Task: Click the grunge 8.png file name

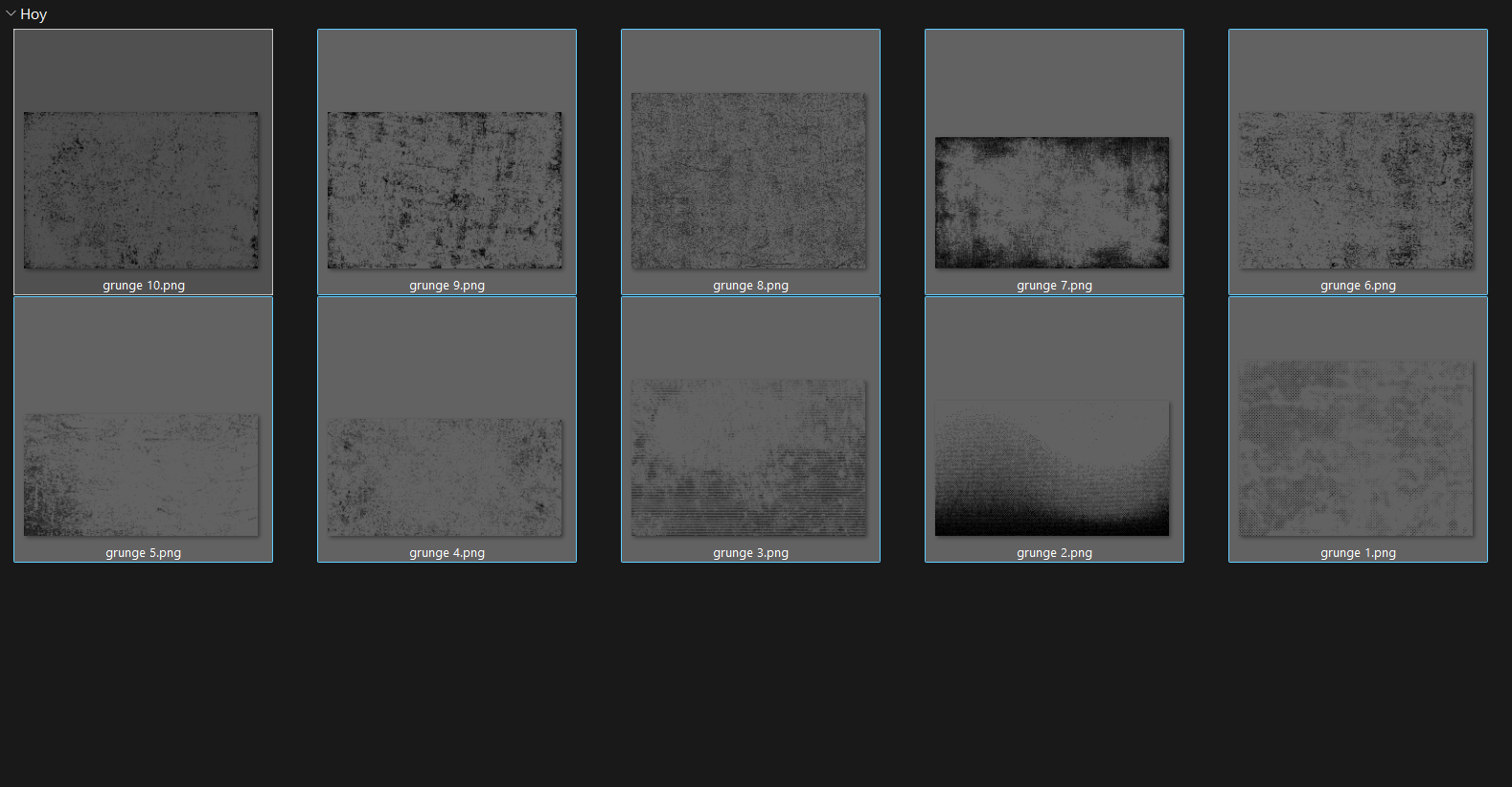Action: pyautogui.click(x=751, y=286)
